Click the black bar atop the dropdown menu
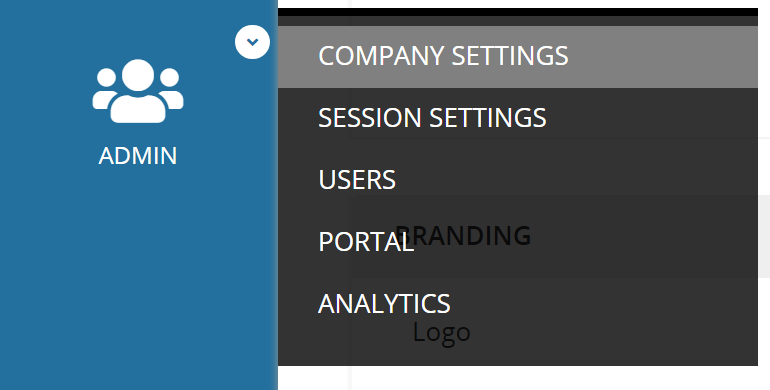This screenshot has height=390, width=770. pos(518,12)
